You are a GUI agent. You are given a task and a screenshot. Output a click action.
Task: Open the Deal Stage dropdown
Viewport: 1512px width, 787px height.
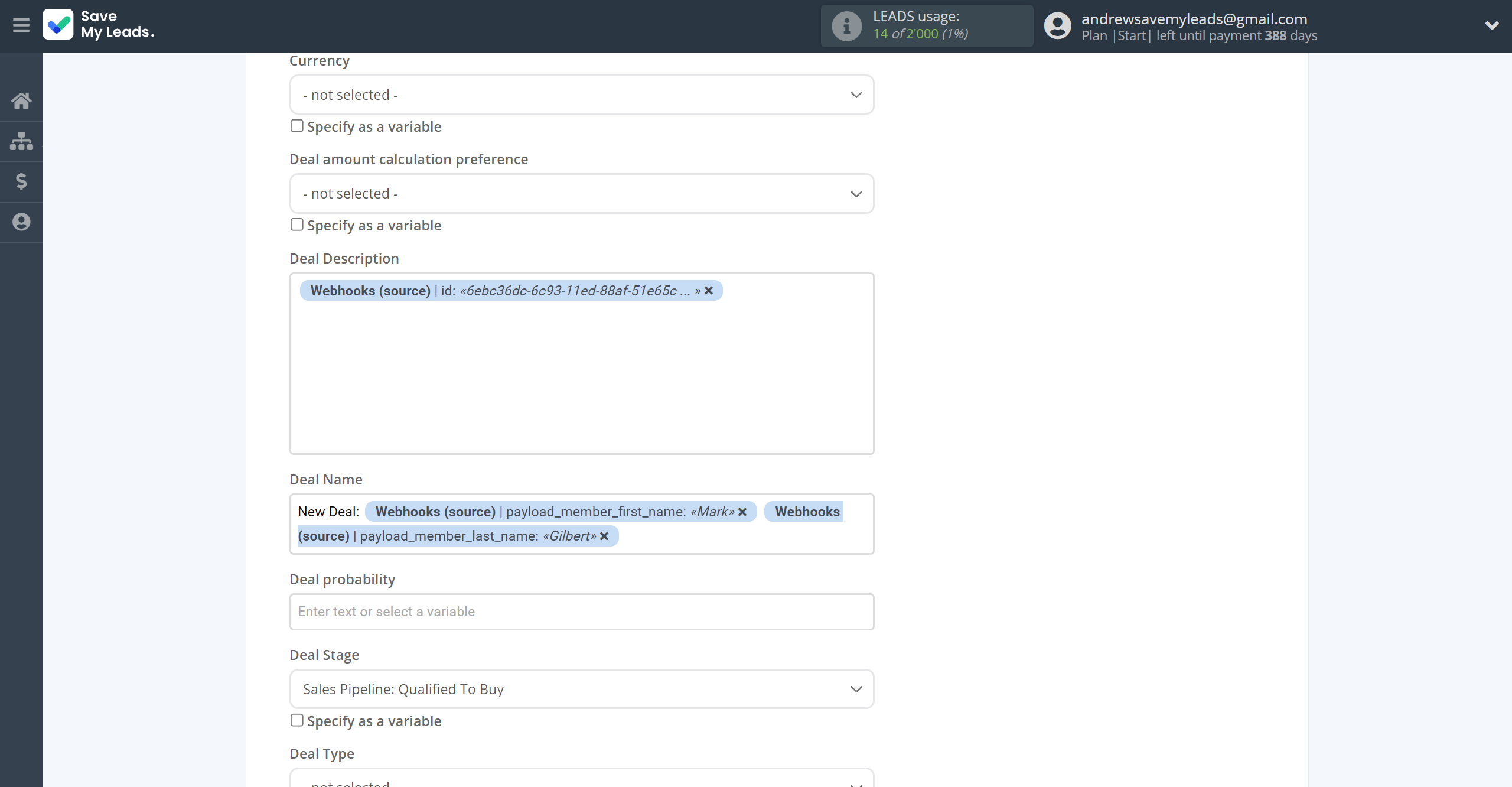[582, 689]
